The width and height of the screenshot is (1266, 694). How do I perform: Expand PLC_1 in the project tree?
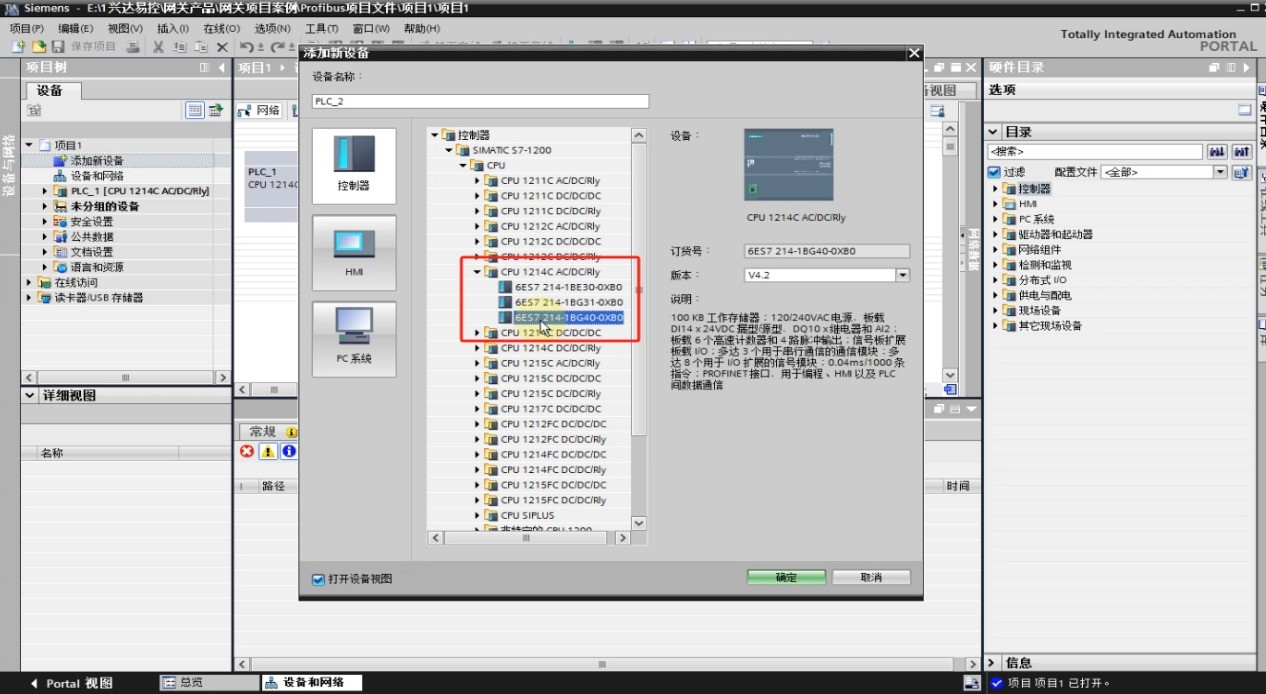pos(45,191)
